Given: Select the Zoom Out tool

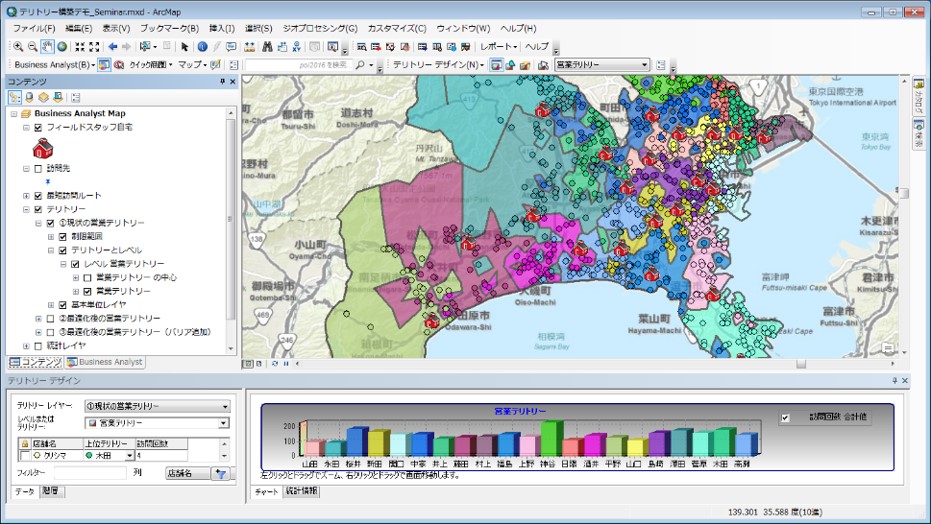Looking at the screenshot, I should tap(33, 47).
